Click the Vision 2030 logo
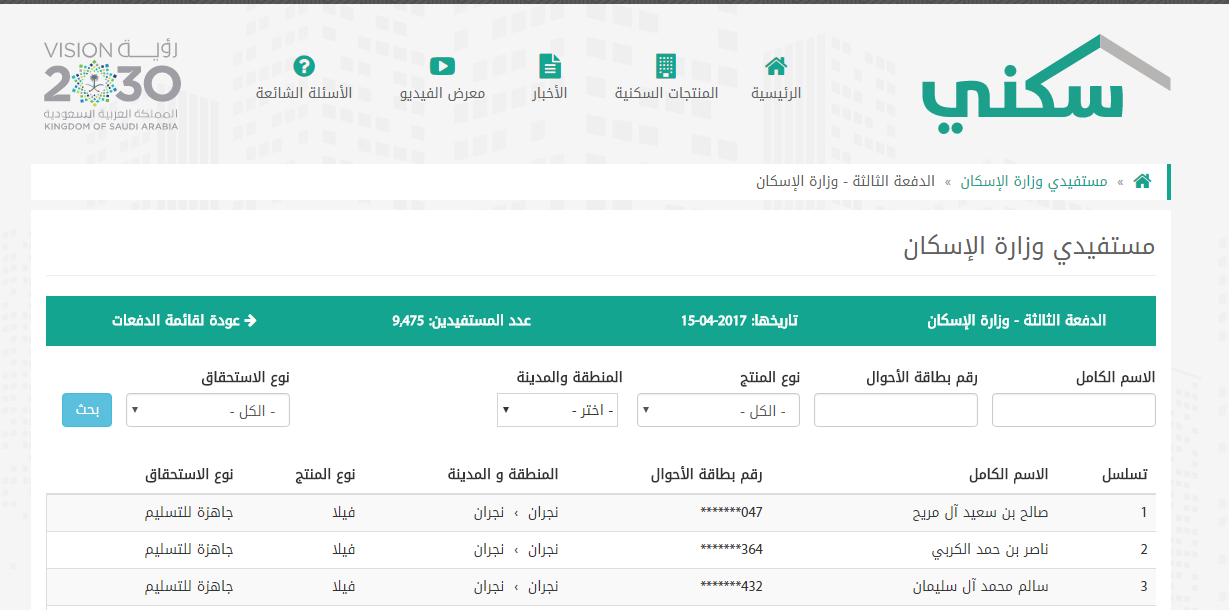 (112, 86)
